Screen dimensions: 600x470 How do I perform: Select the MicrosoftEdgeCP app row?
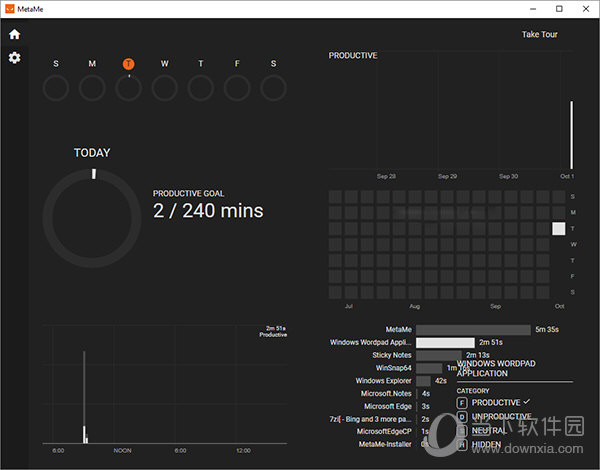point(393,431)
